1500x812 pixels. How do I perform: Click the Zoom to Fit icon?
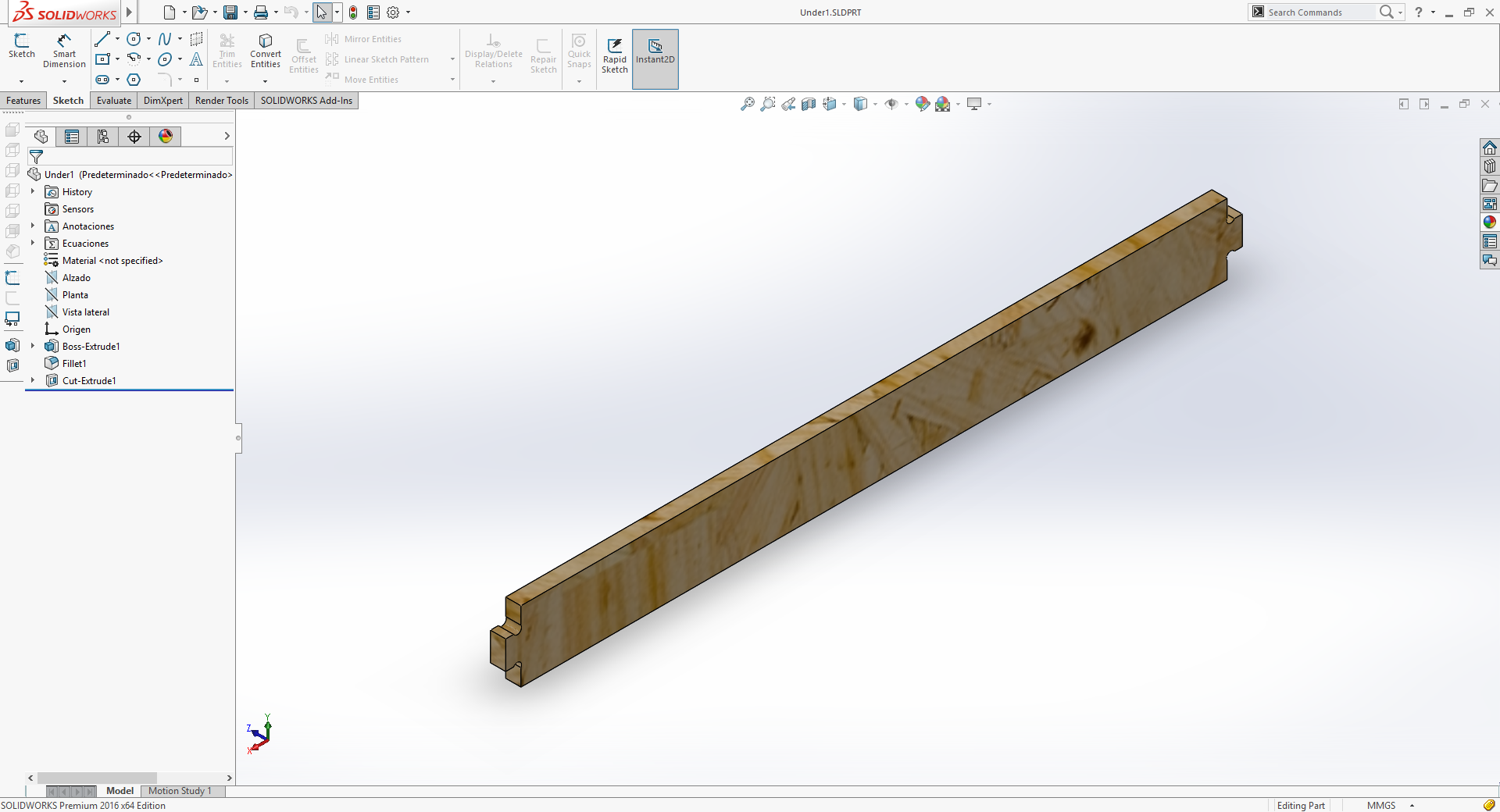pyautogui.click(x=748, y=104)
